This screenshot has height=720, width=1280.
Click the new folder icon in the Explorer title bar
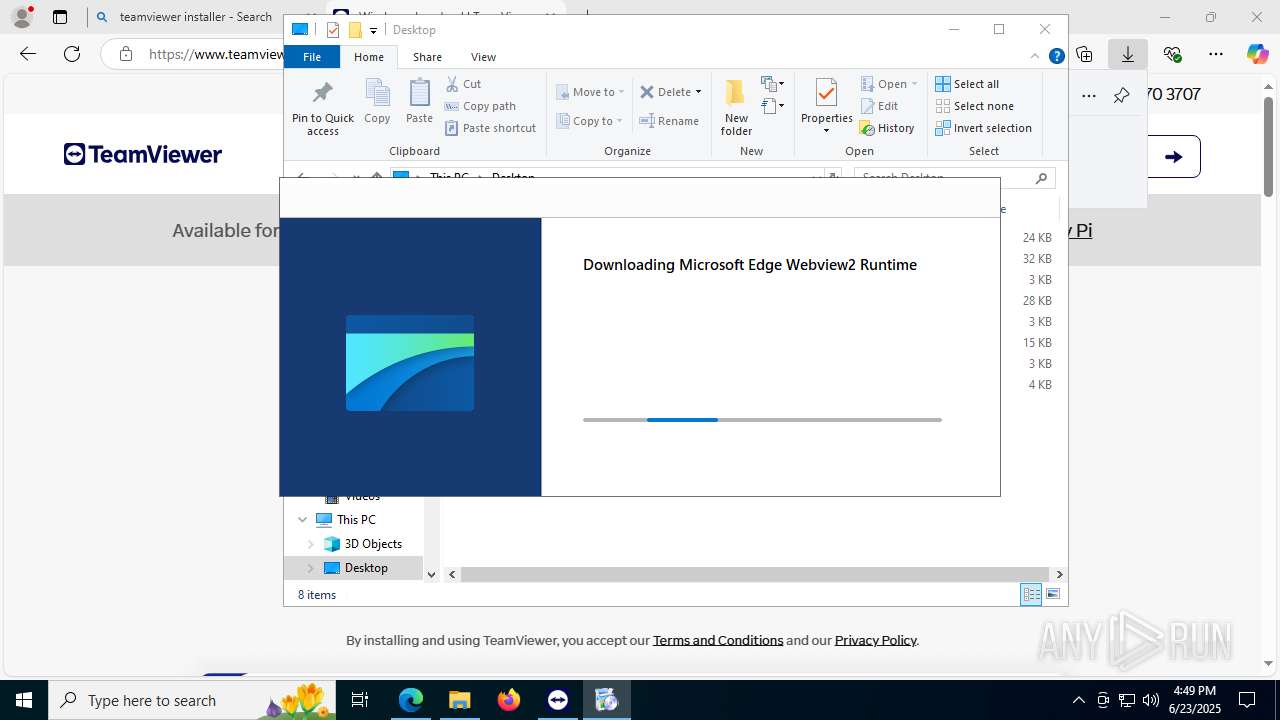pos(354,30)
